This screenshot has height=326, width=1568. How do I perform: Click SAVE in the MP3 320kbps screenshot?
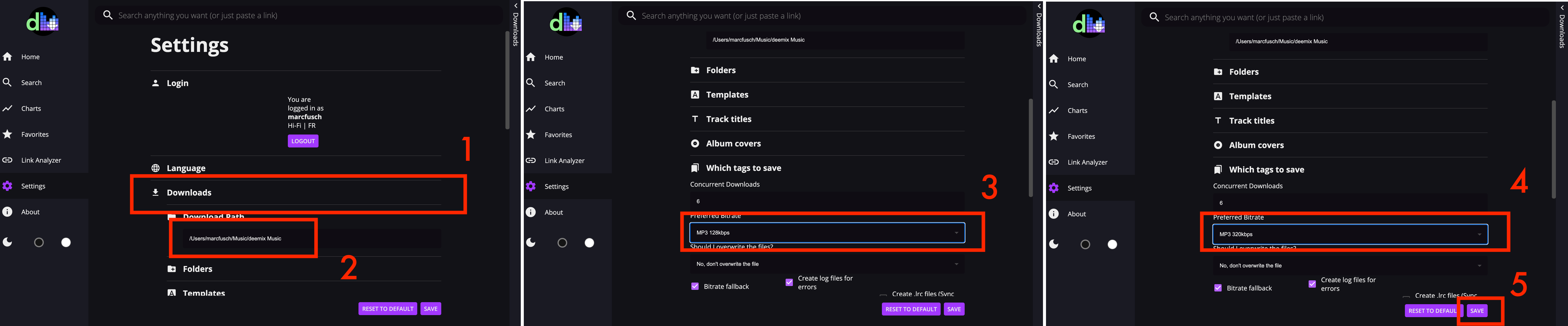[1477, 311]
